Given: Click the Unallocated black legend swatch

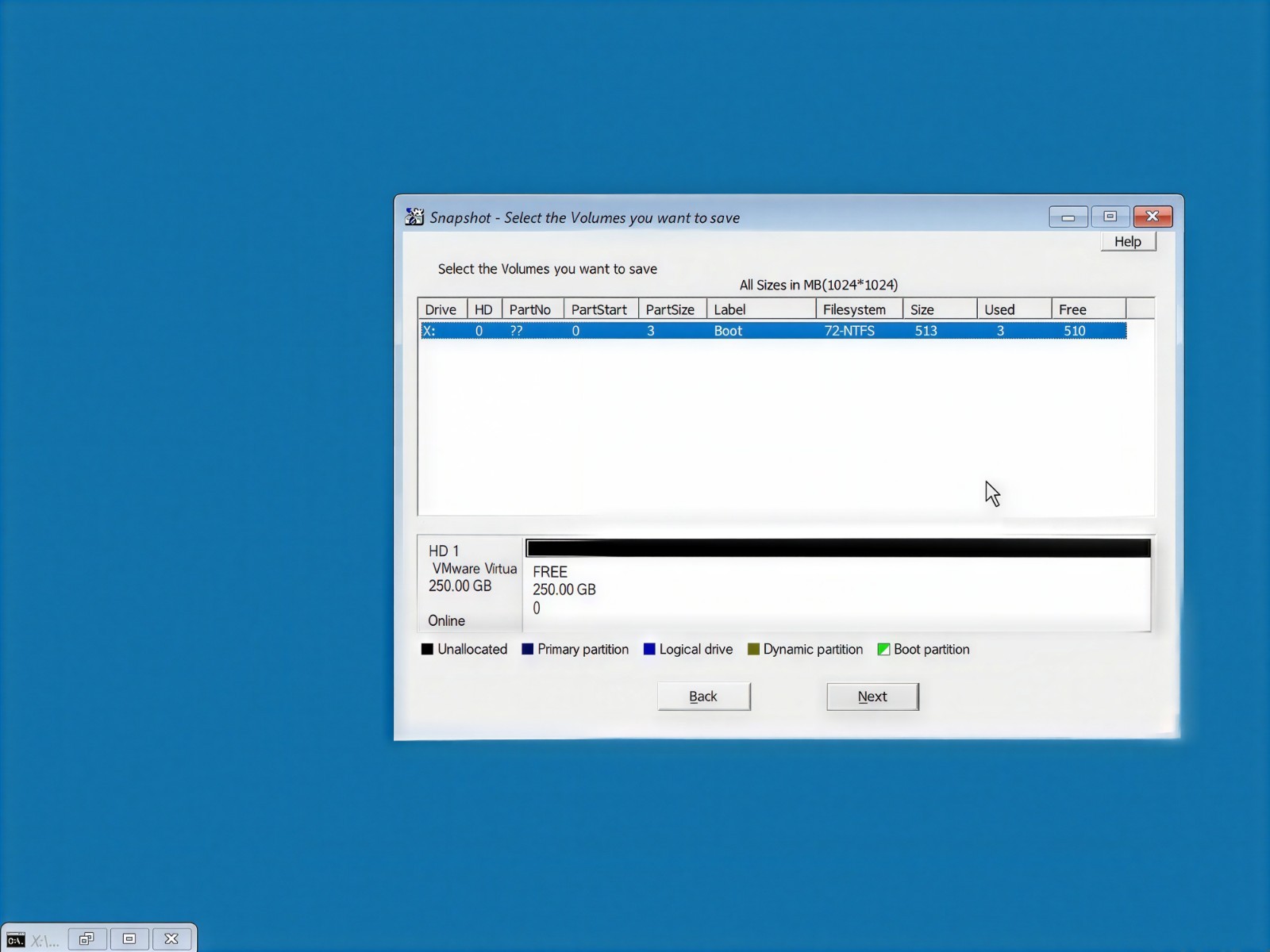Looking at the screenshot, I should [x=427, y=649].
